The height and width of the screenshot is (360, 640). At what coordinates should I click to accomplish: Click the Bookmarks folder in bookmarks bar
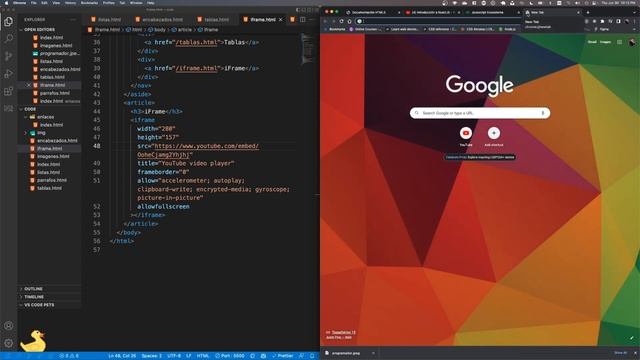[334, 29]
